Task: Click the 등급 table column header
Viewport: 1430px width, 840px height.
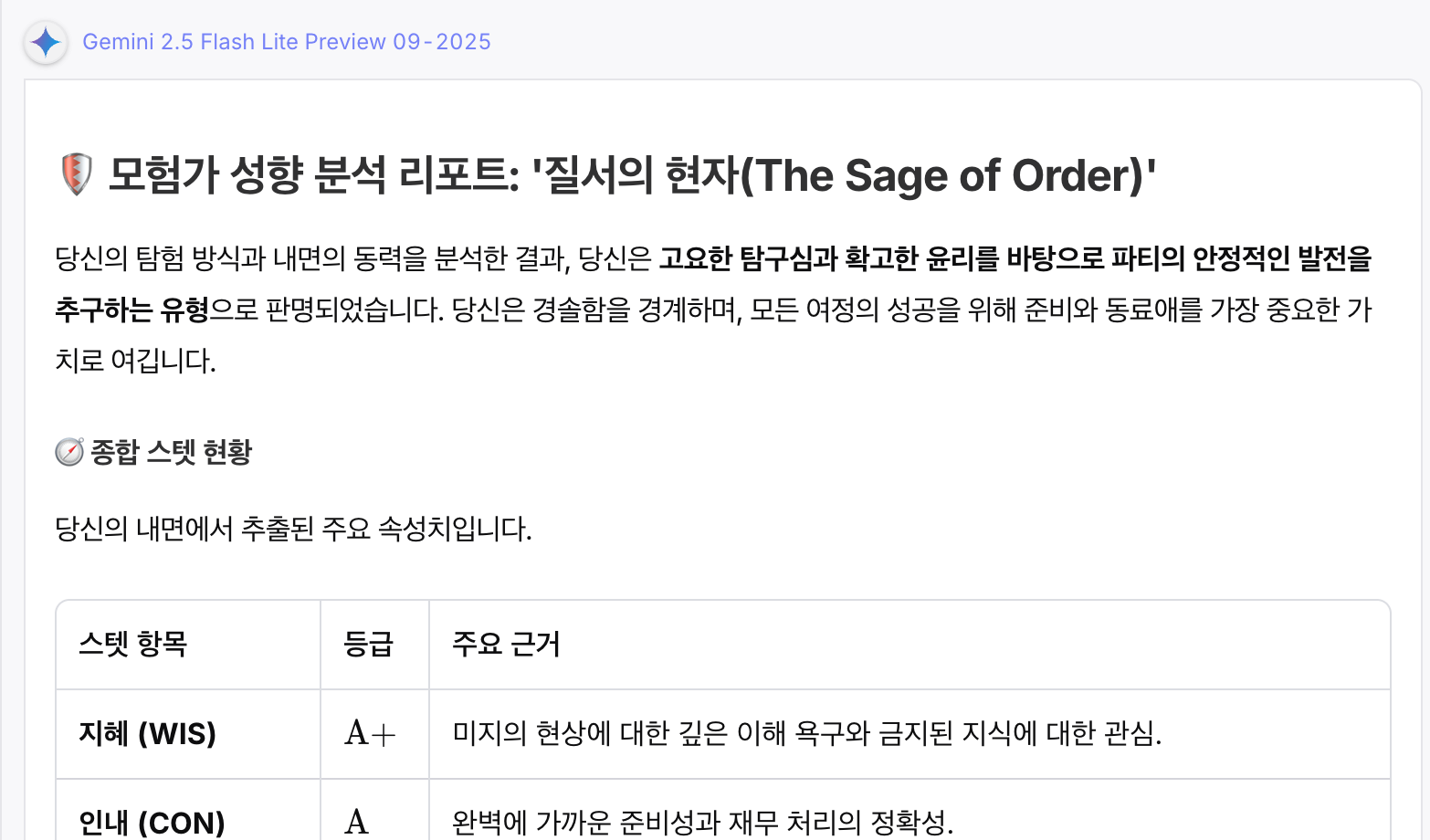Action: coord(368,645)
